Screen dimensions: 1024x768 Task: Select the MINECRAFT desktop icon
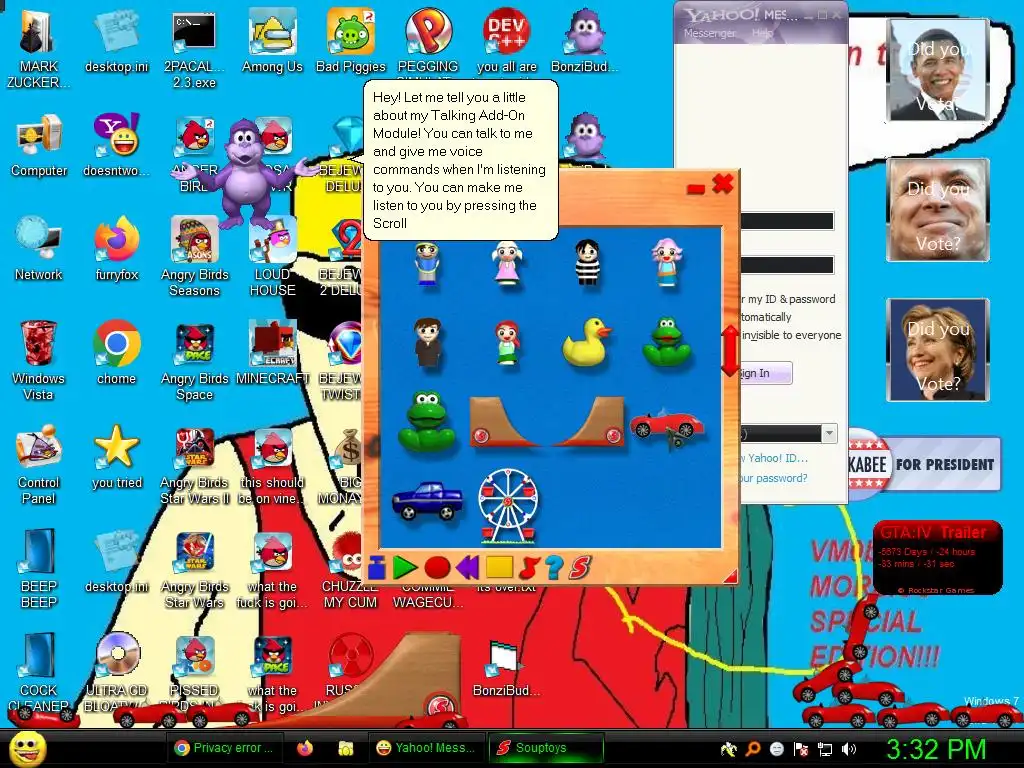click(272, 353)
